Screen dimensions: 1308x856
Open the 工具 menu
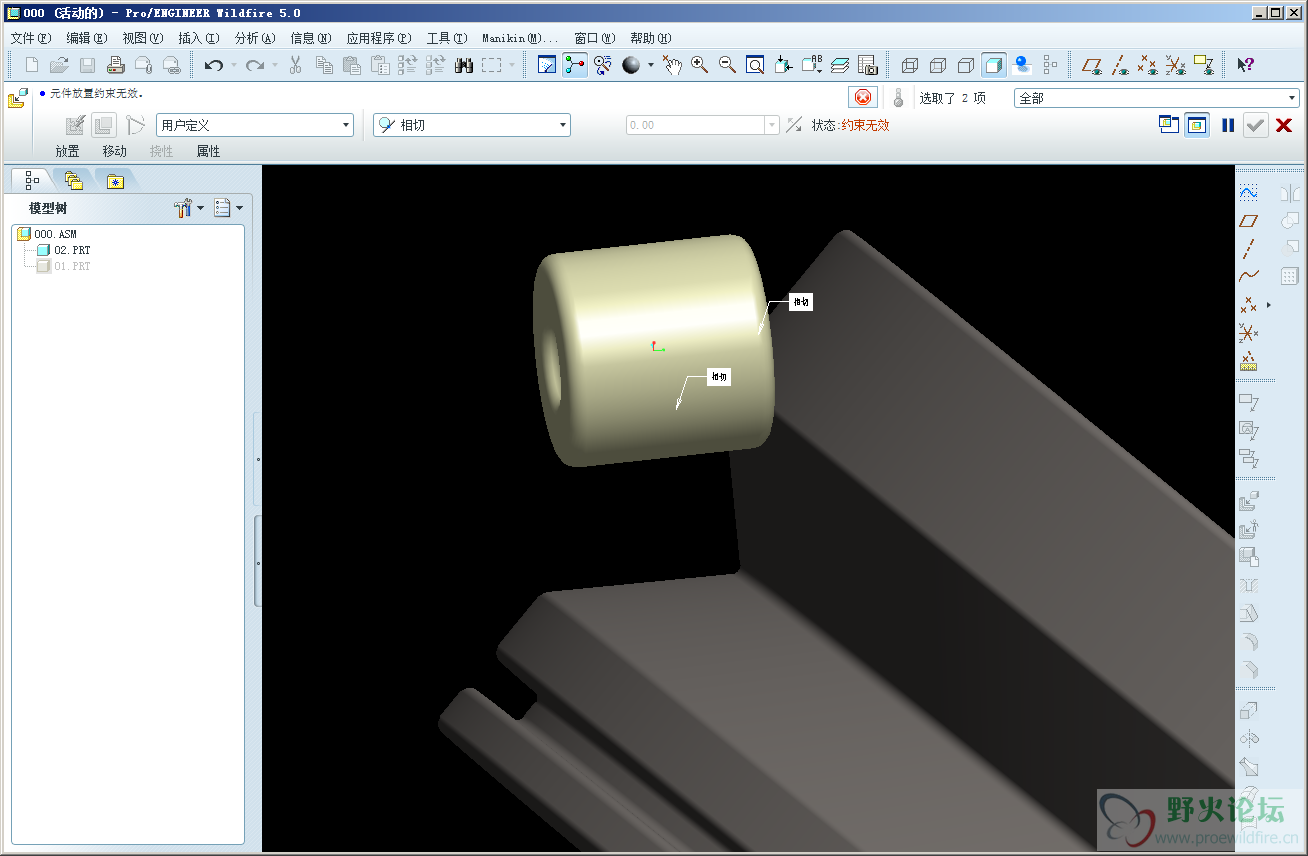point(447,38)
